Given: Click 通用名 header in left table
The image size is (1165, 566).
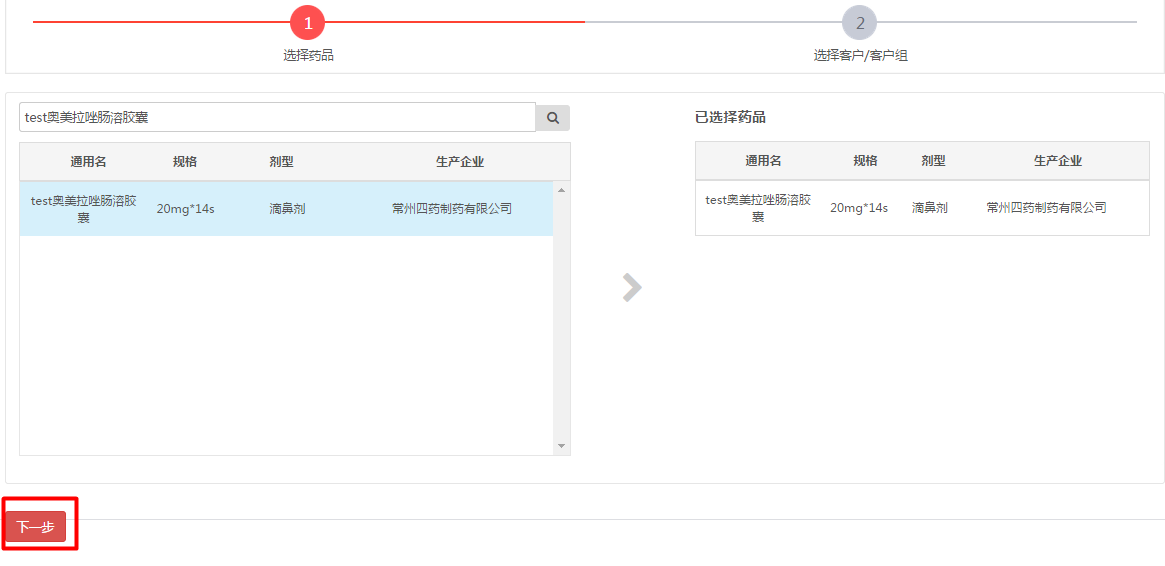Looking at the screenshot, I should 88,162.
